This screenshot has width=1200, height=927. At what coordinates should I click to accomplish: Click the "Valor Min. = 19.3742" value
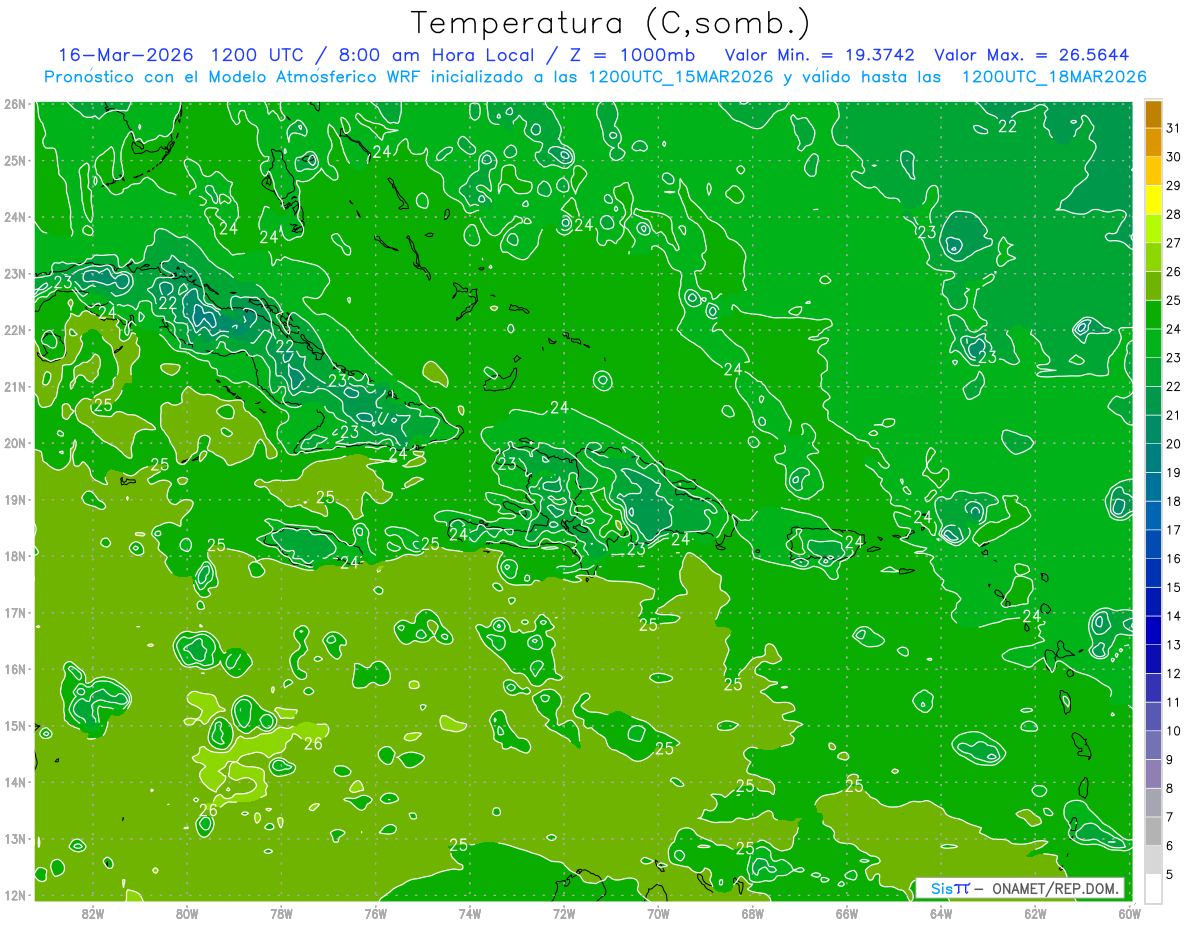click(820, 55)
